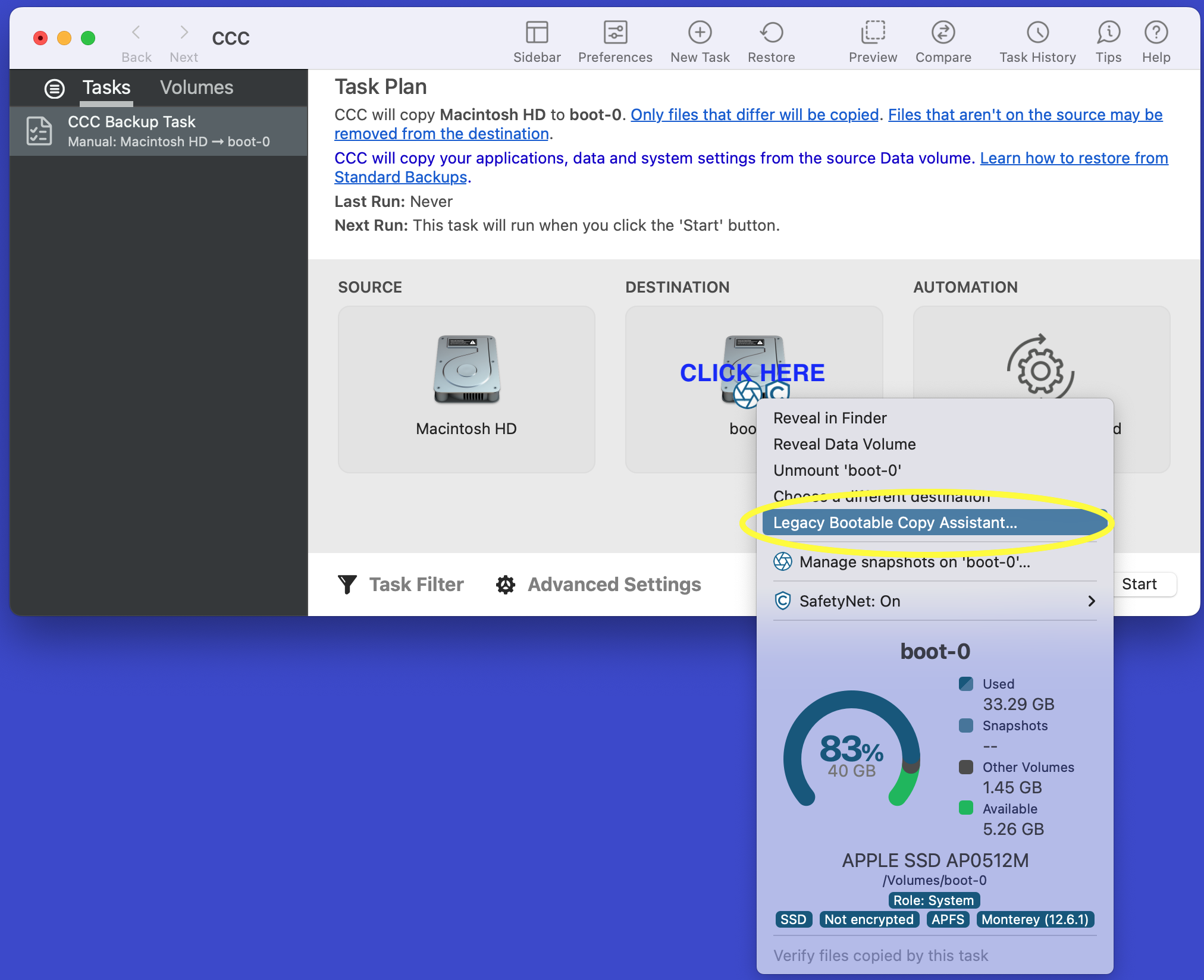Click the Task Plan heading
Viewport: 1204px width, 980px height.
[381, 87]
